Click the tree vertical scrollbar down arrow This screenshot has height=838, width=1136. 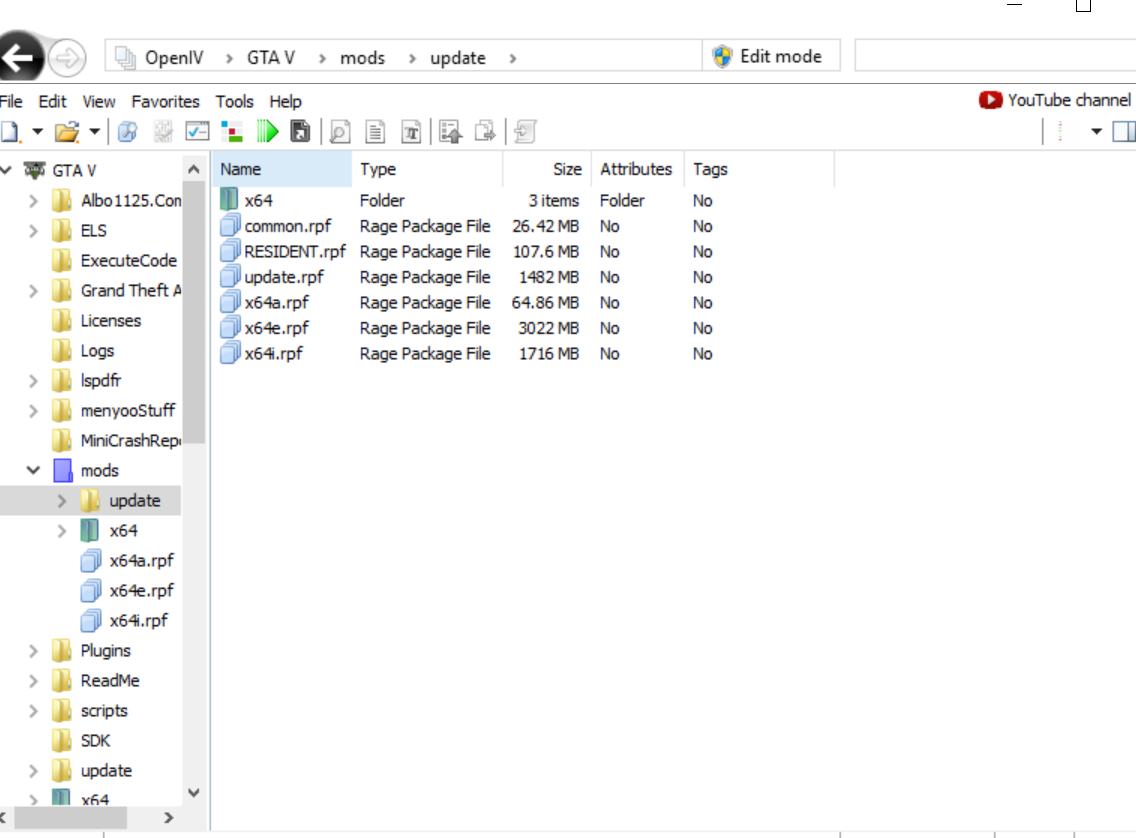[193, 793]
